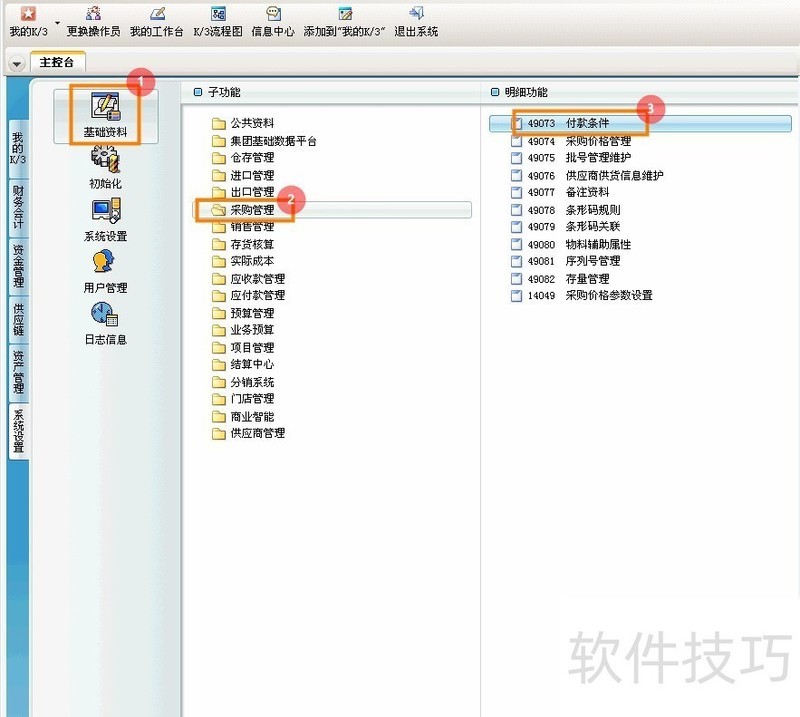Click the 我的K/3 star icon
Screen dimensions: 800x717
28,14
